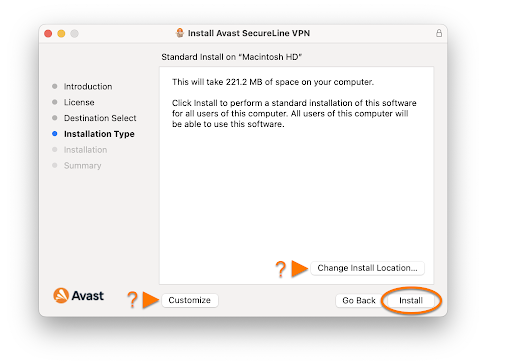Open the Customize options
Viewport: 512px width, 364px height.
190,300
